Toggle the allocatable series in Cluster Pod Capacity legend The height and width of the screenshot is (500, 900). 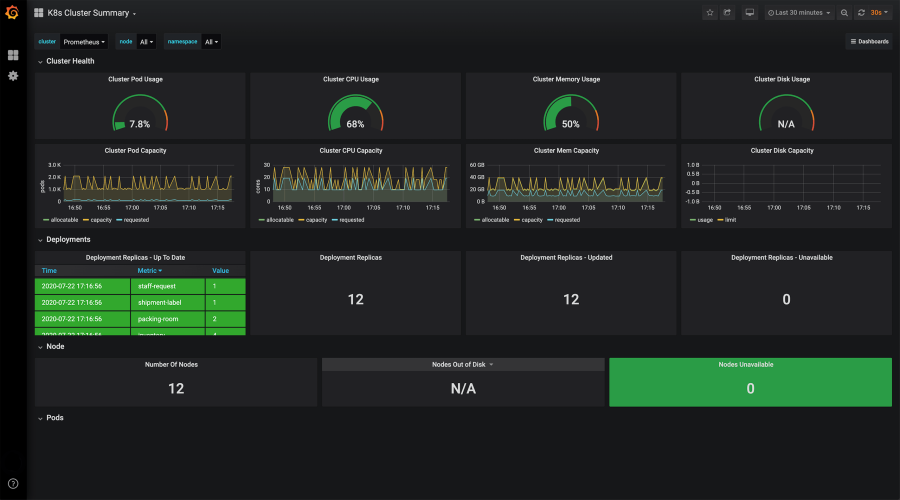64,219
